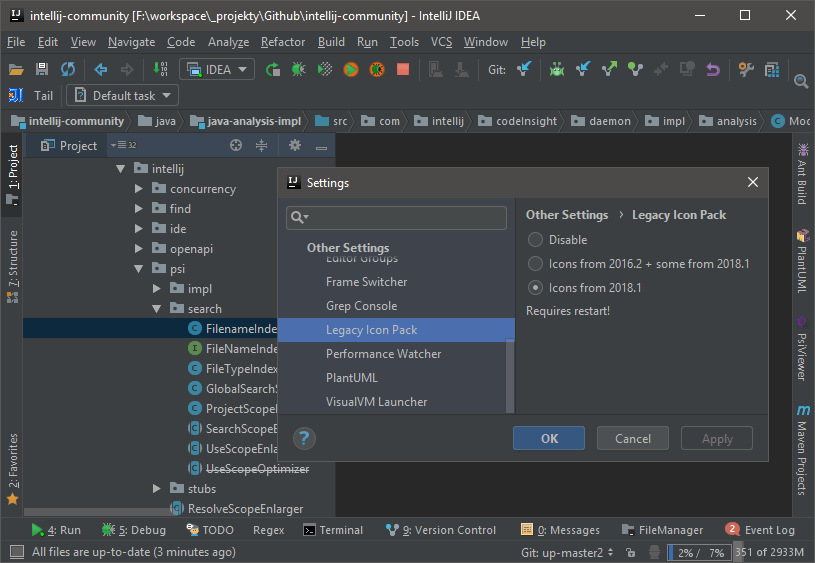Click the tool windows toggle icon in status bar
Viewport: 815px width, 563px height.
point(17,552)
